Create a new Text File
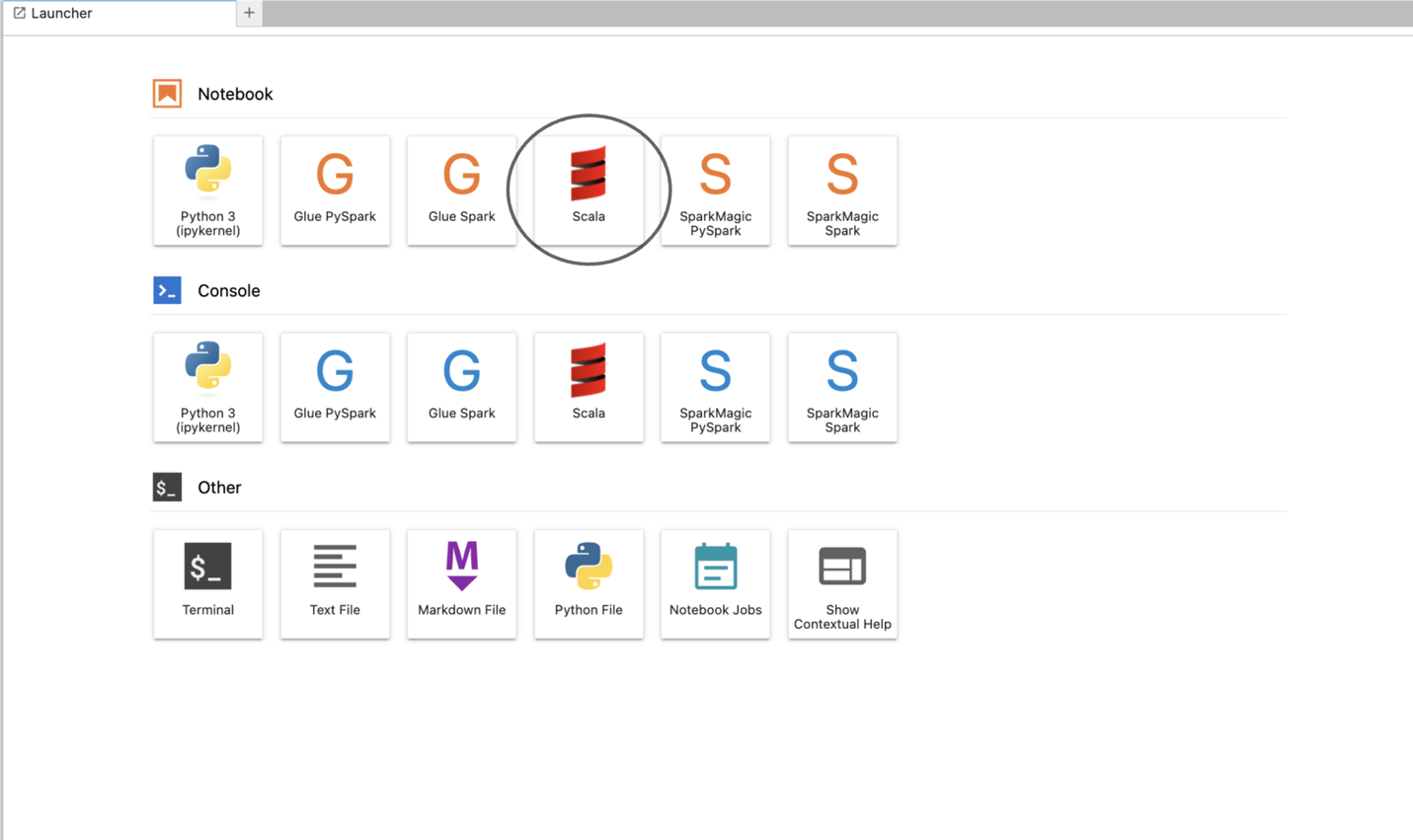This screenshot has height=840, width=1413. (x=335, y=583)
